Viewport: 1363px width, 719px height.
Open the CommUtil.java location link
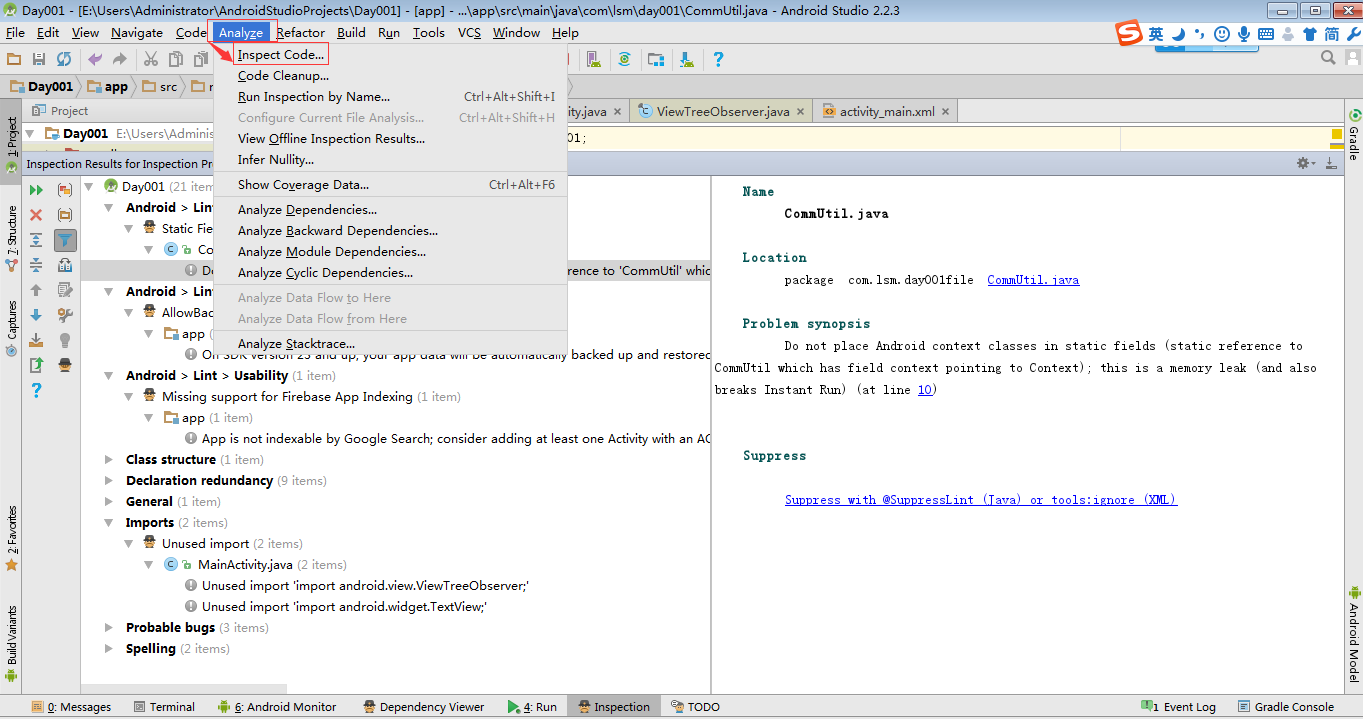1033,280
